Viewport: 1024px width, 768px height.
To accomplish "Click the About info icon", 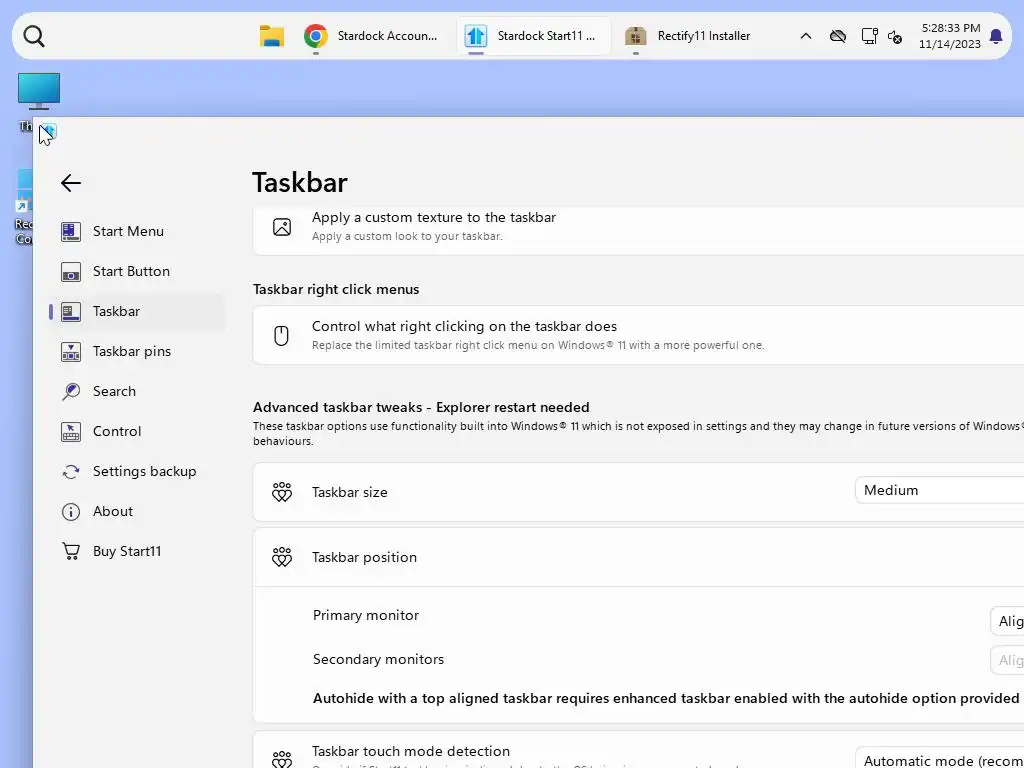I will click(71, 511).
